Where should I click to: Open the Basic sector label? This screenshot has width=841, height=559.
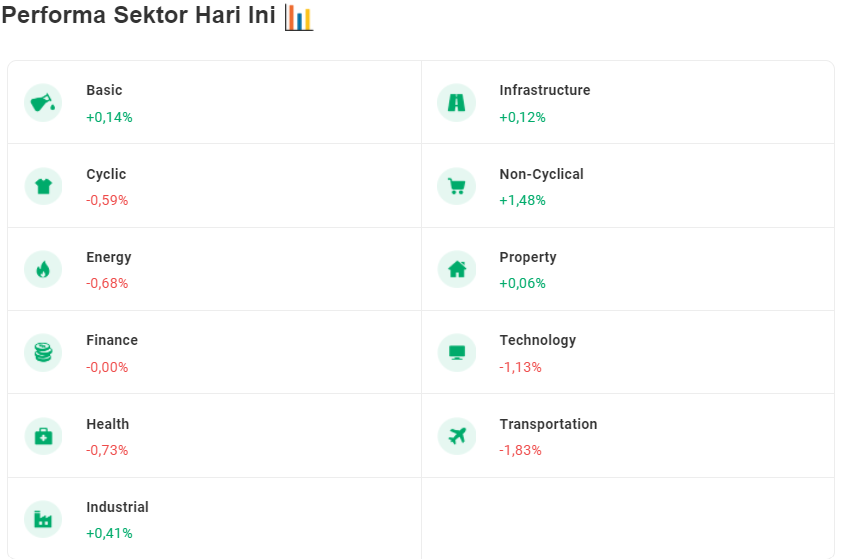tap(104, 90)
